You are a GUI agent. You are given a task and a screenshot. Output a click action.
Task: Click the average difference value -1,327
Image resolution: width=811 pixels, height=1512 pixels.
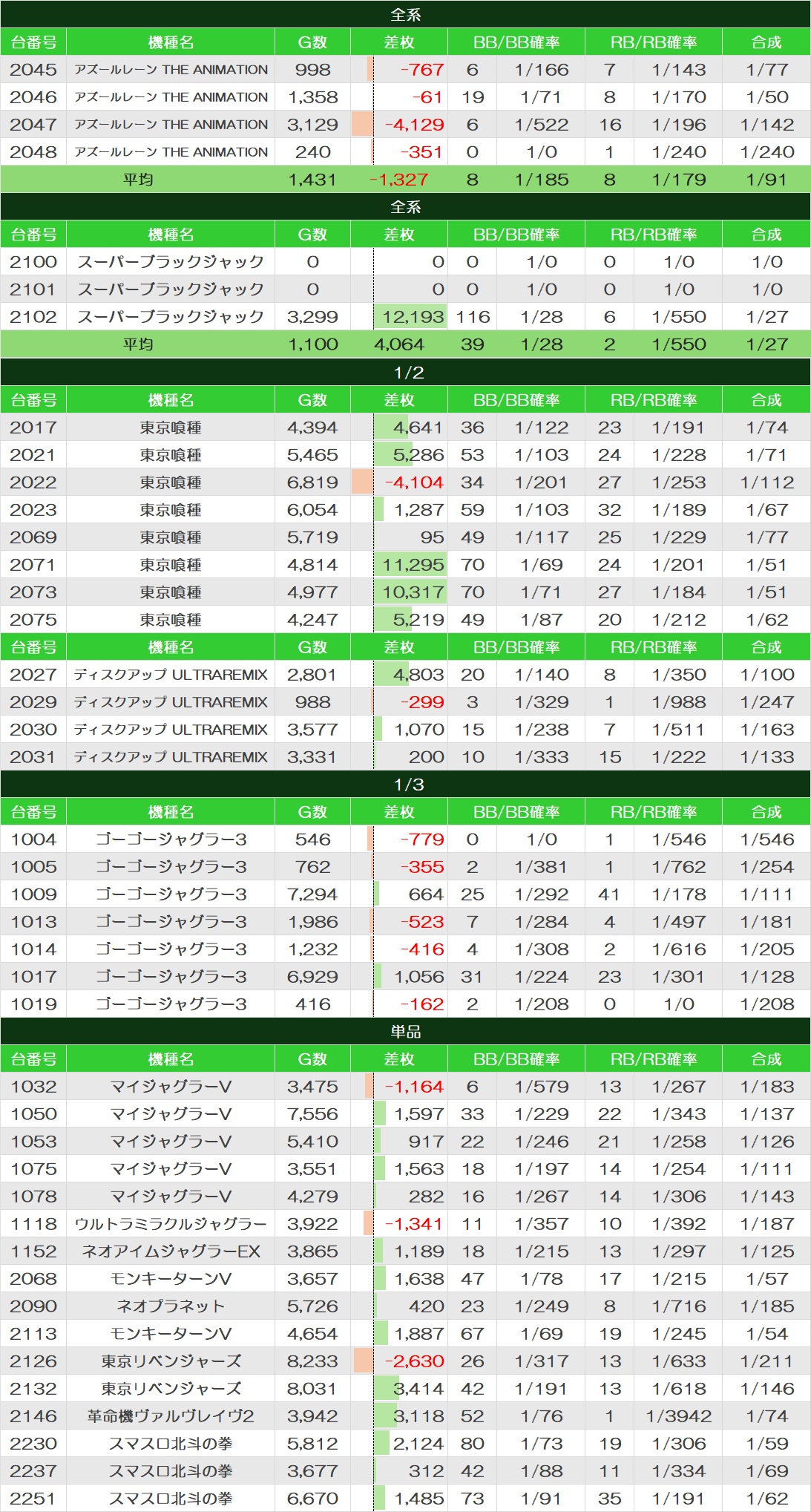tap(399, 180)
